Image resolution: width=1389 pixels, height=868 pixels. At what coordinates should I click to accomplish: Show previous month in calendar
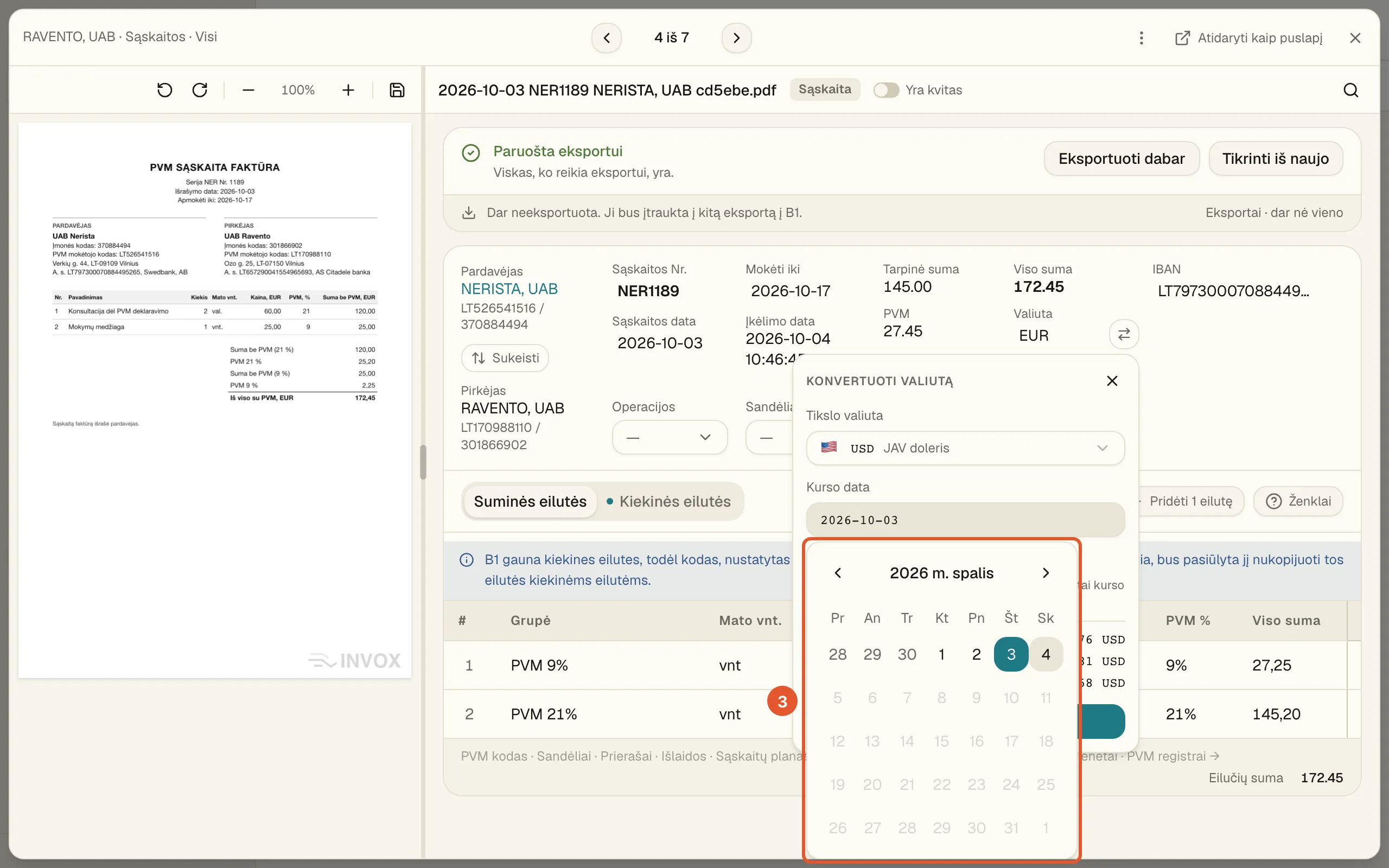tap(837, 573)
